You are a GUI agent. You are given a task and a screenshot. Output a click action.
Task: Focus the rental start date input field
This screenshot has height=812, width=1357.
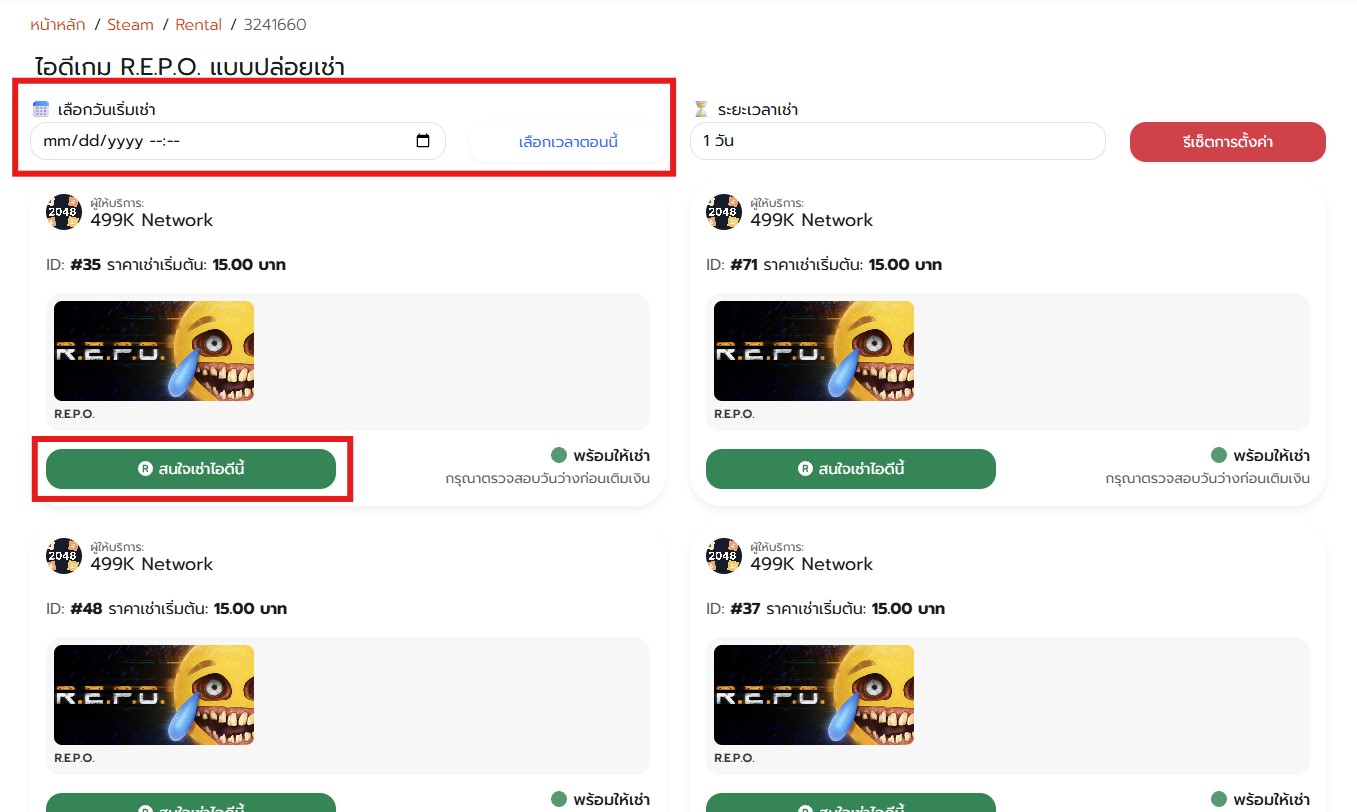pyautogui.click(x=220, y=141)
